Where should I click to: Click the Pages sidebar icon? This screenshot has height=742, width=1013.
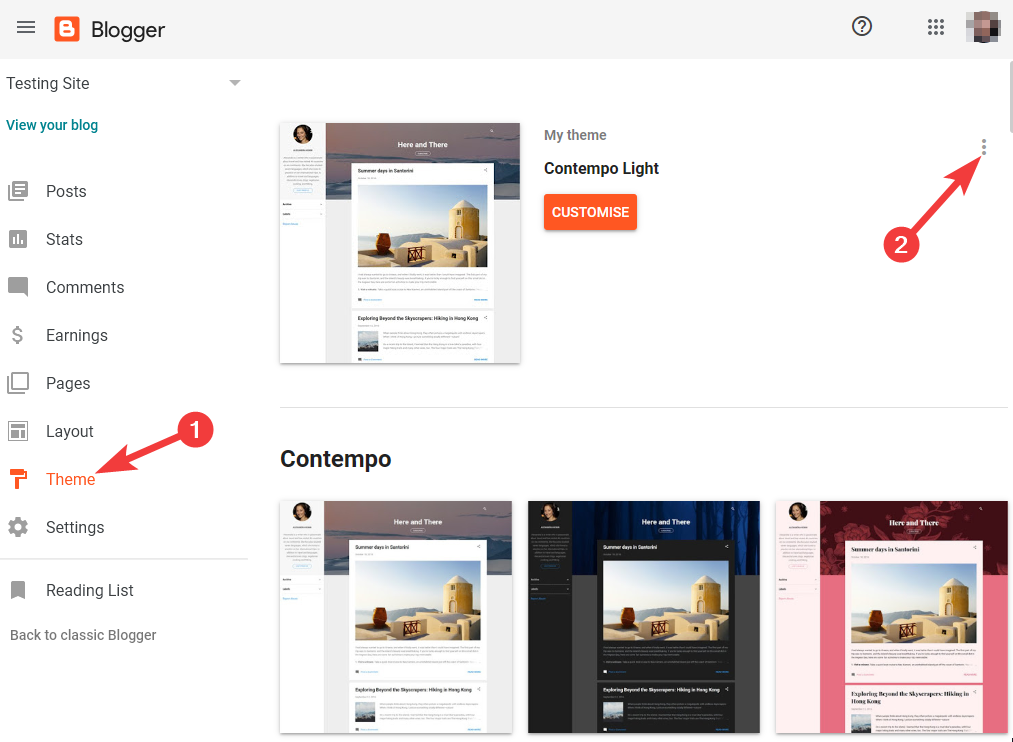click(x=18, y=383)
